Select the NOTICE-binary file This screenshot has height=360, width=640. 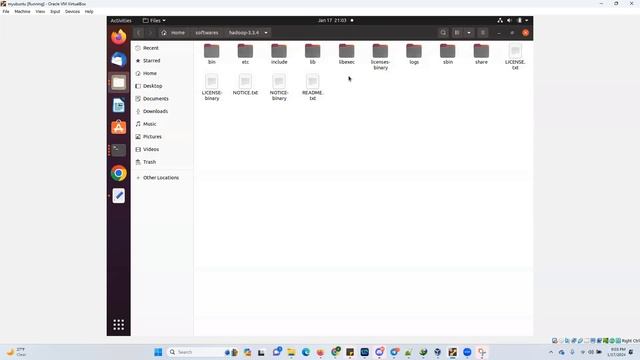tap(279, 87)
